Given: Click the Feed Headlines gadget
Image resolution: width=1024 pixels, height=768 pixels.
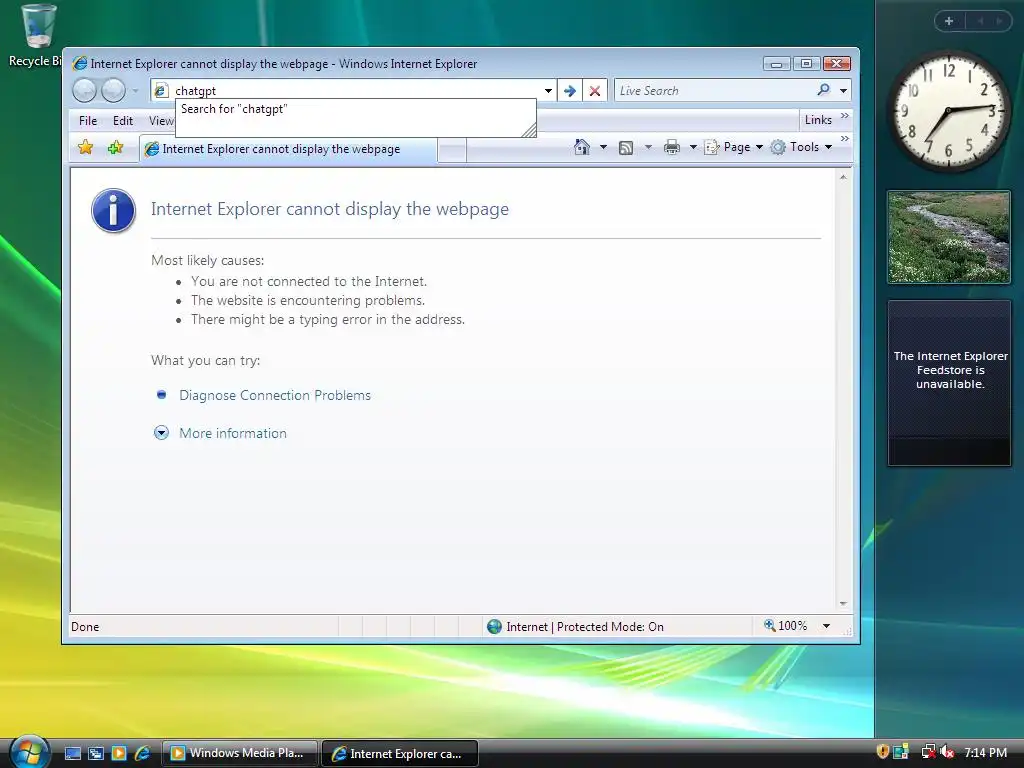Looking at the screenshot, I should pos(949,383).
